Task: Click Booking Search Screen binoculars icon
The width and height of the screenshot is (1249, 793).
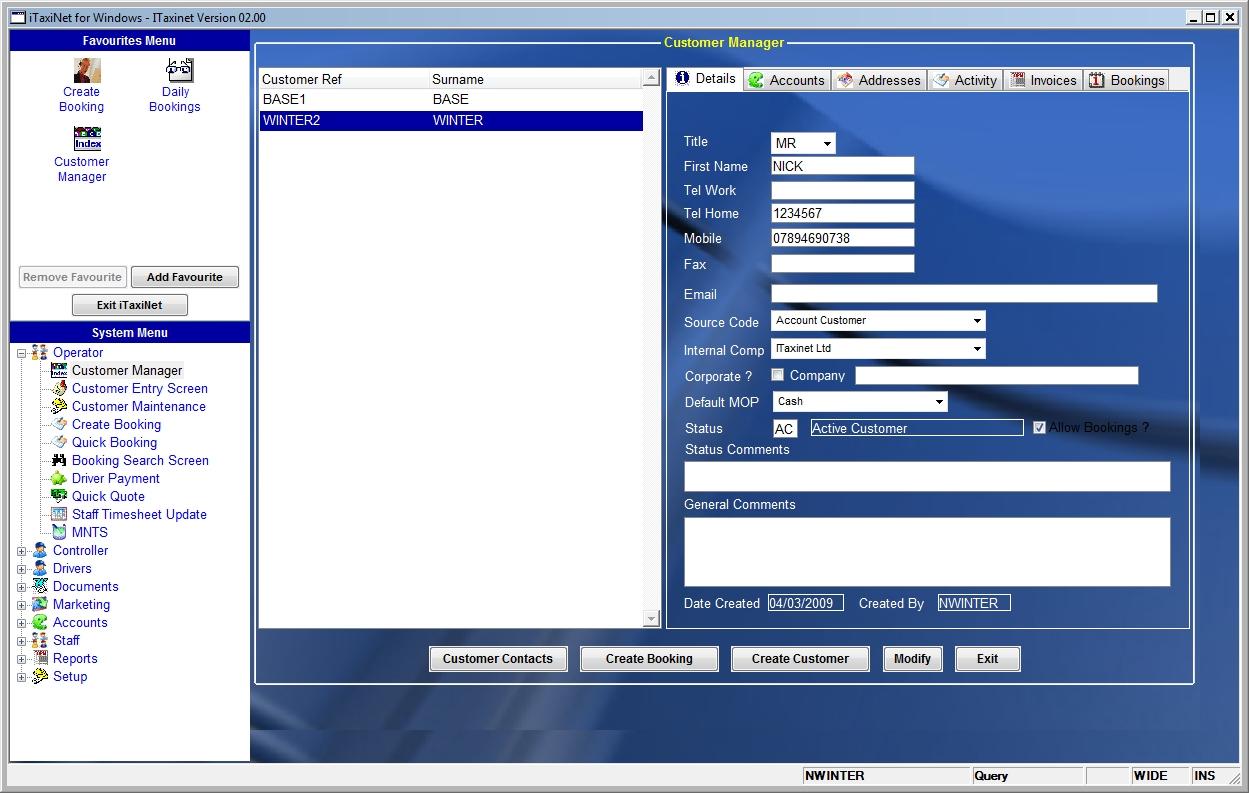Action: (59, 461)
